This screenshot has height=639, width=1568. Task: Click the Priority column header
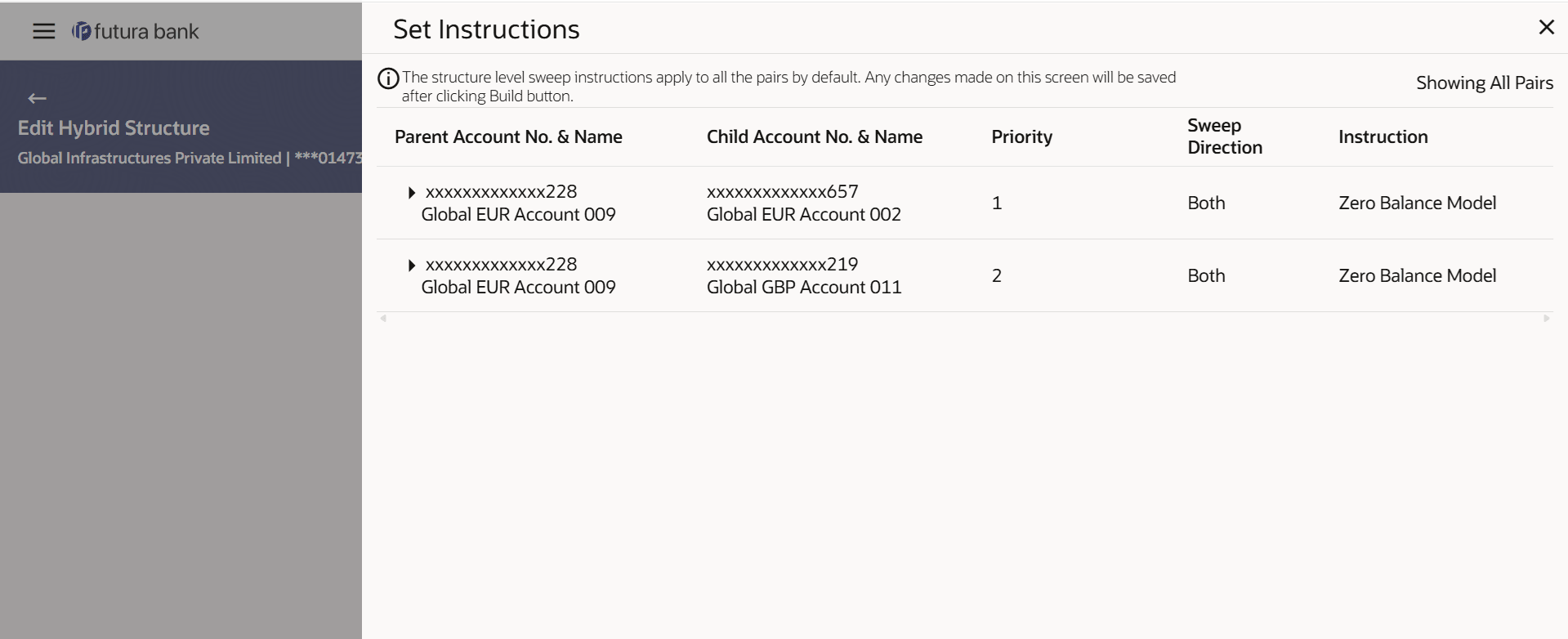coord(1021,136)
